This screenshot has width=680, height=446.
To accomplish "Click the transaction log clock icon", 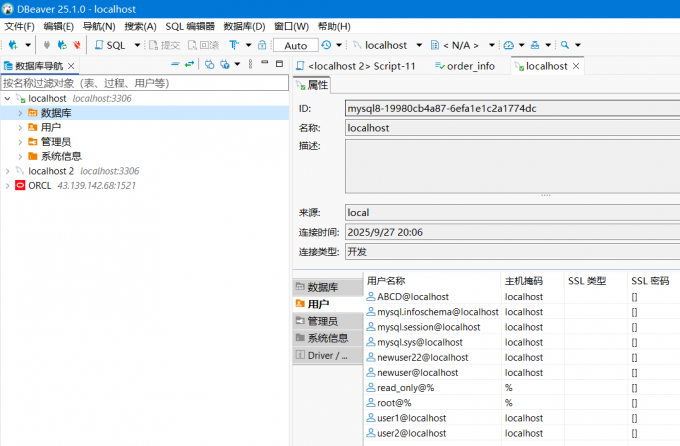I will 327,45.
